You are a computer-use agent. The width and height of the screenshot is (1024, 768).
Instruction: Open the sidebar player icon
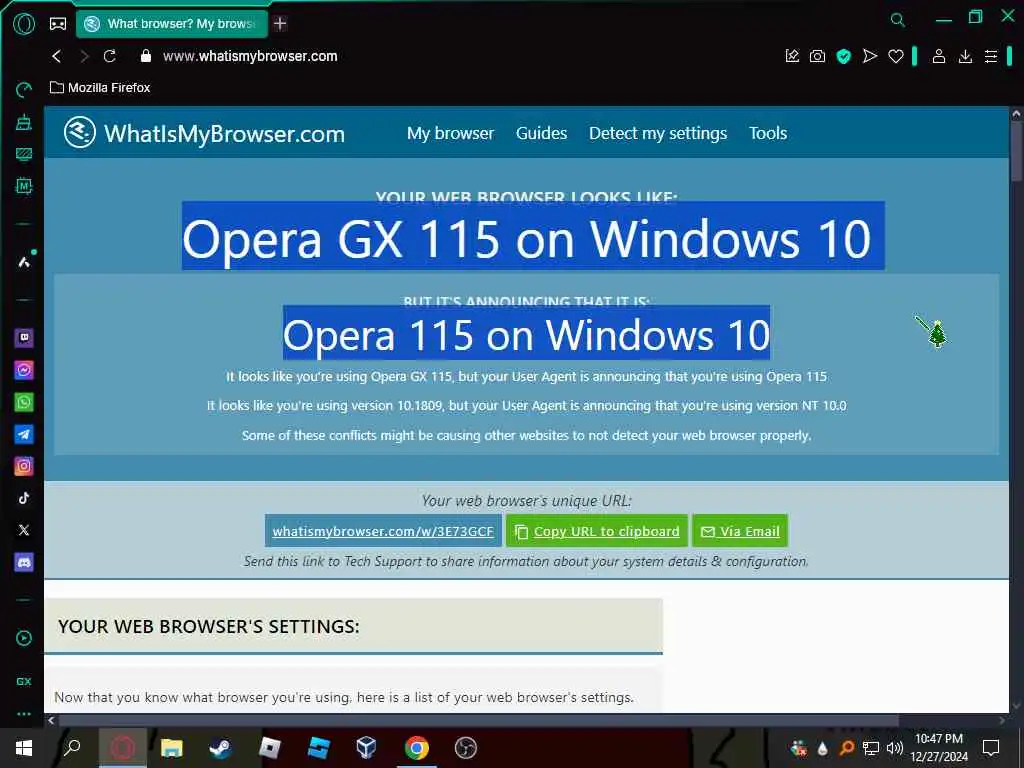click(24, 638)
